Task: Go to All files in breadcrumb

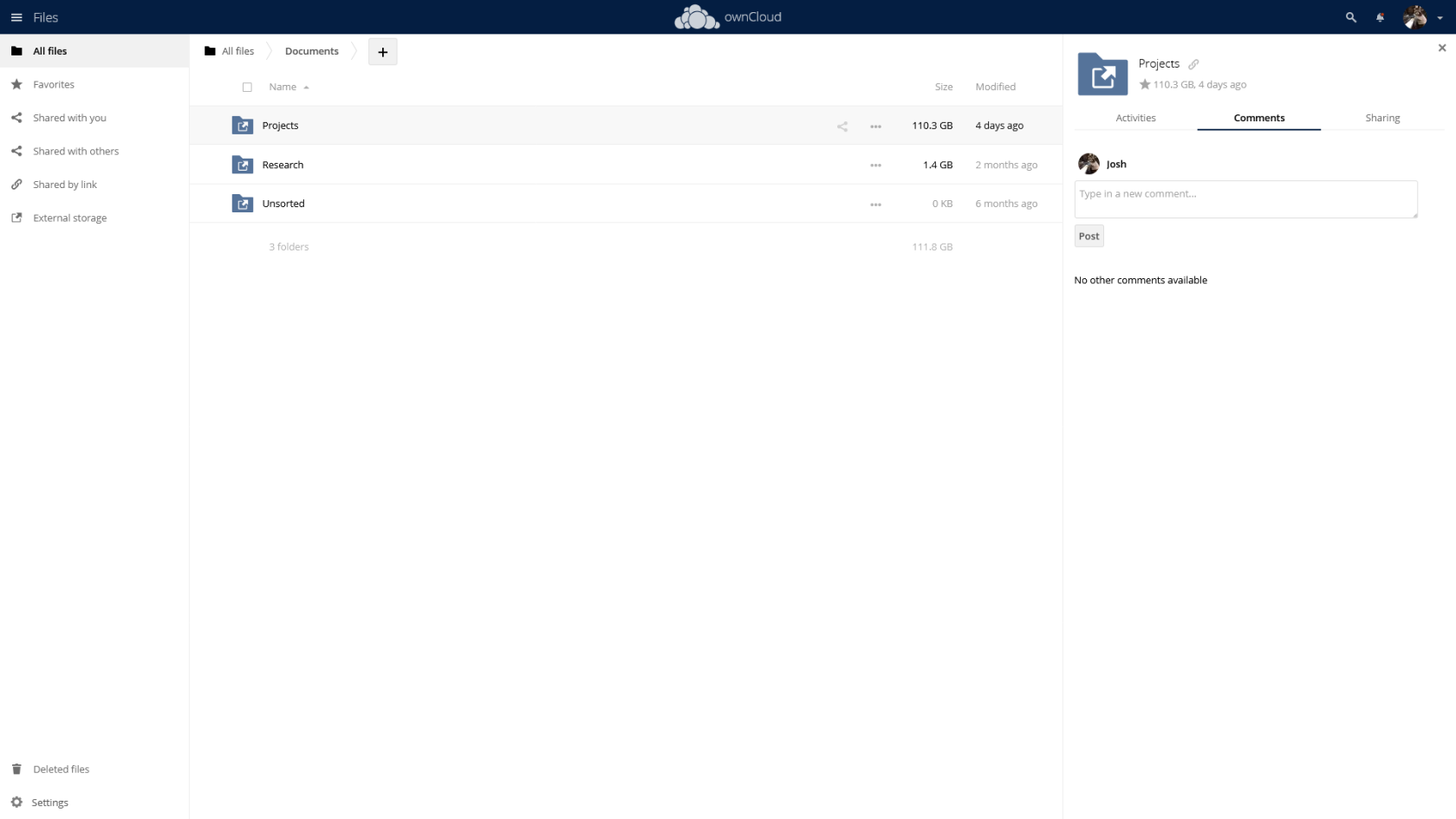Action: (x=230, y=51)
